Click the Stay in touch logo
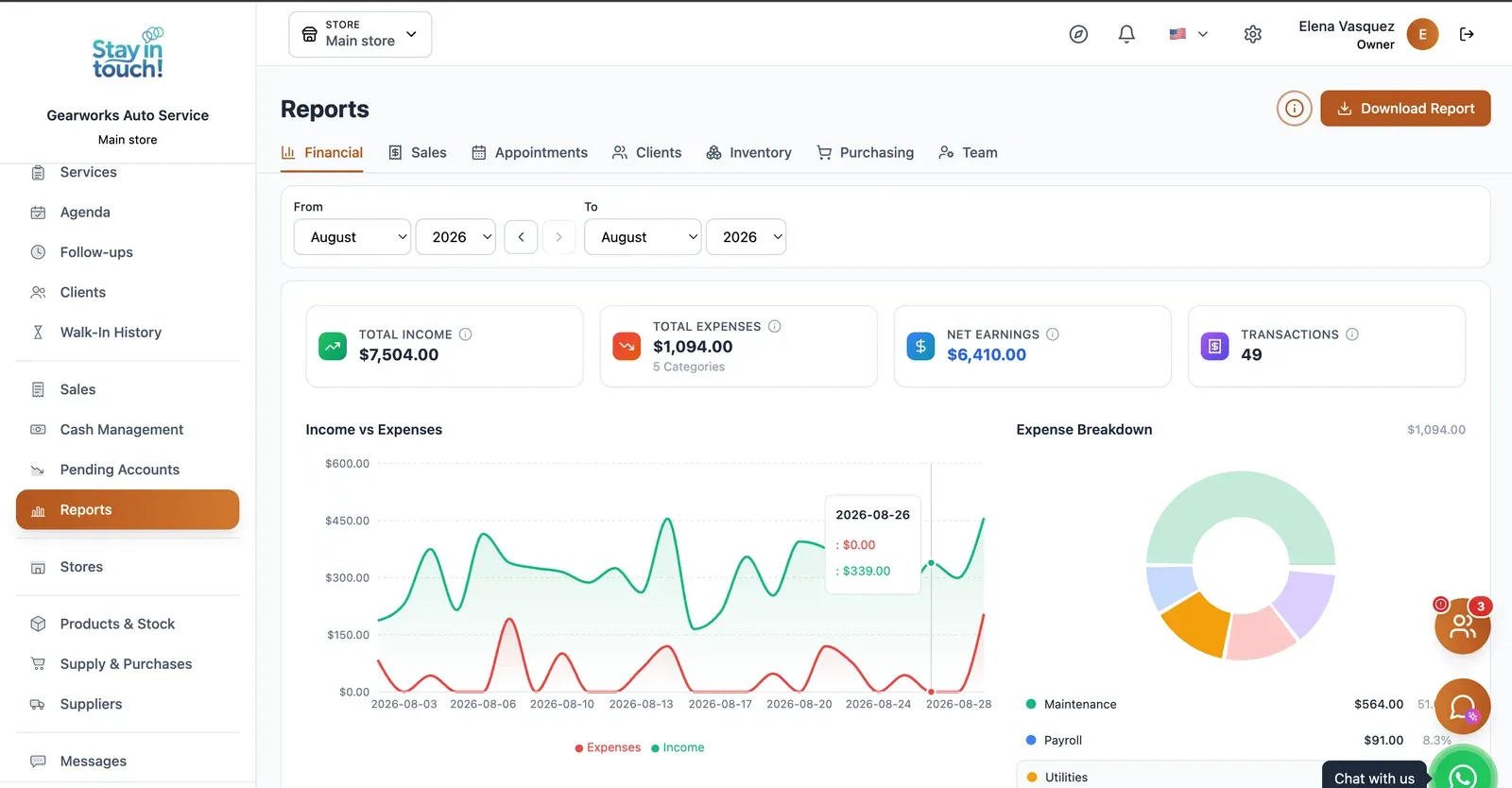This screenshot has height=788, width=1512. pyautogui.click(x=128, y=53)
